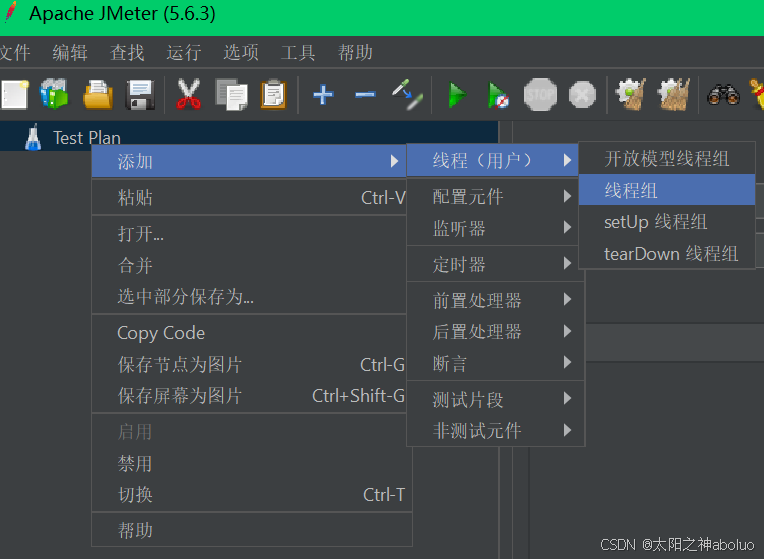
Task: Click the Paste clipboard icon
Action: [273, 94]
